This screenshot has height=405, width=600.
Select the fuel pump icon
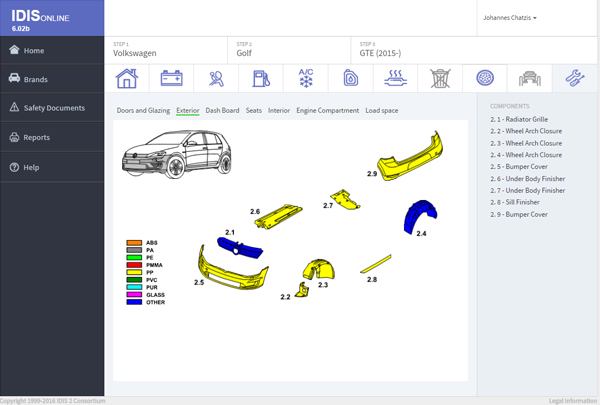coord(261,78)
